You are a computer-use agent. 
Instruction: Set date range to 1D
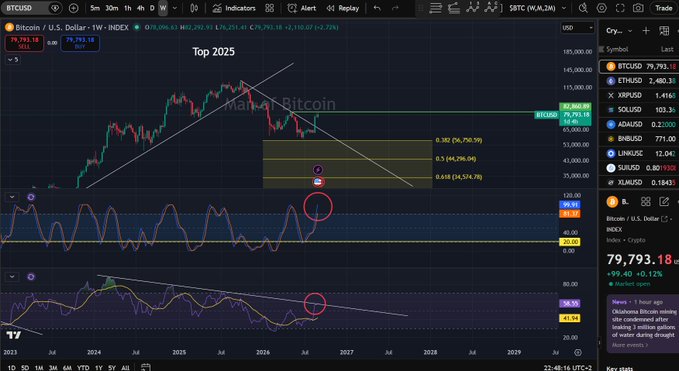point(12,368)
